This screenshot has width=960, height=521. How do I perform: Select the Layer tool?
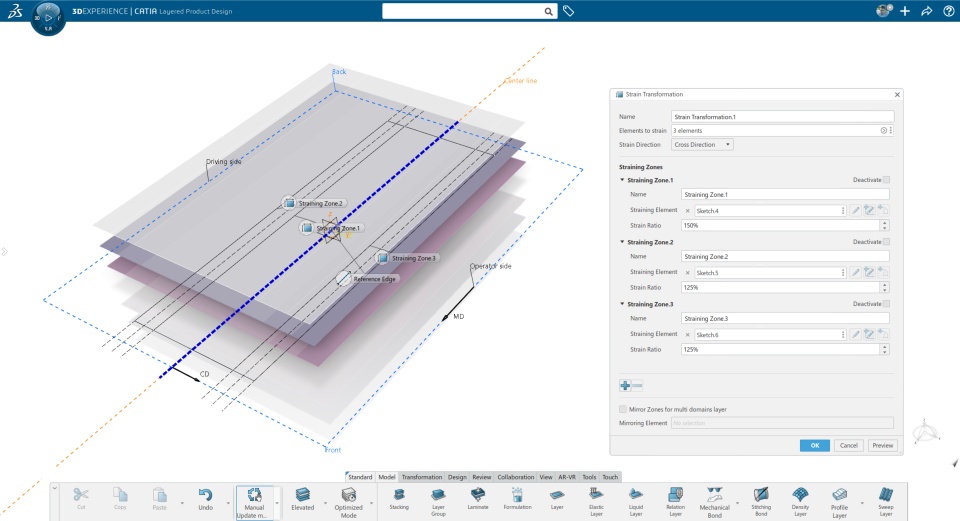(557, 498)
